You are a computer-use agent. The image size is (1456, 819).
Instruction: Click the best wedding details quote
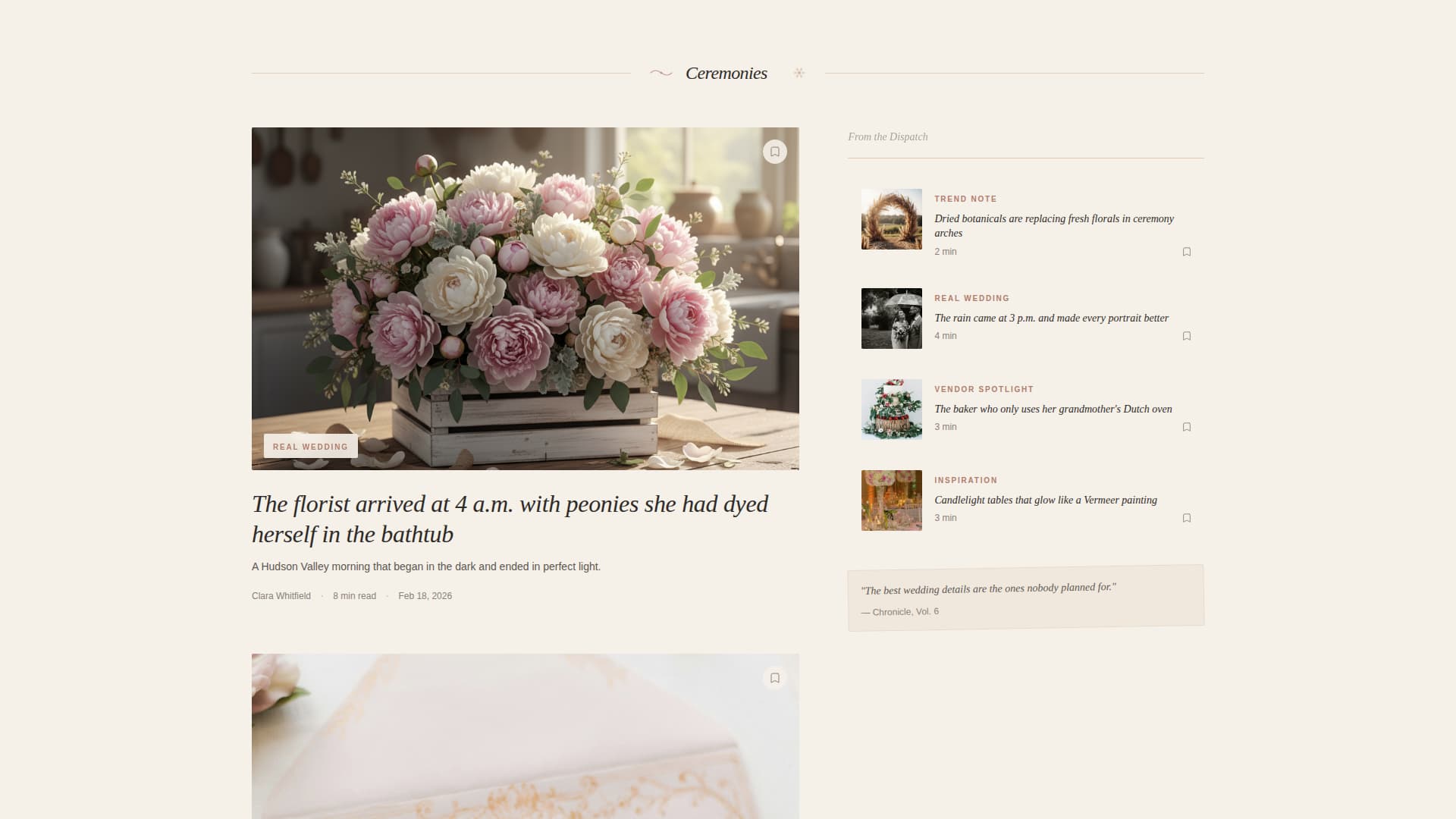click(x=988, y=589)
